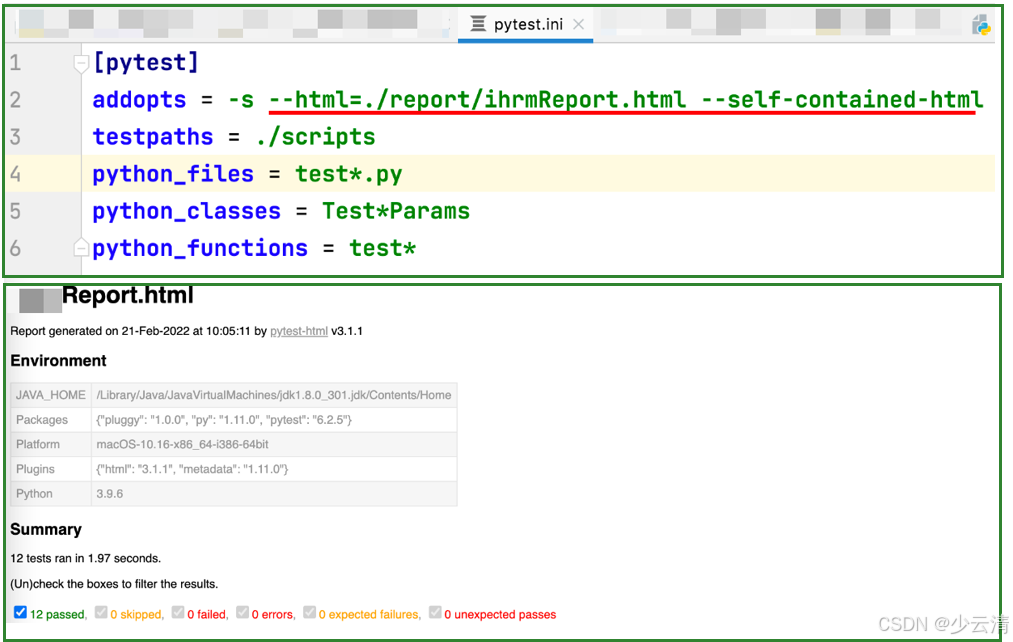Click the Report.html page title
The width and height of the screenshot is (1013, 642).
tap(127, 295)
